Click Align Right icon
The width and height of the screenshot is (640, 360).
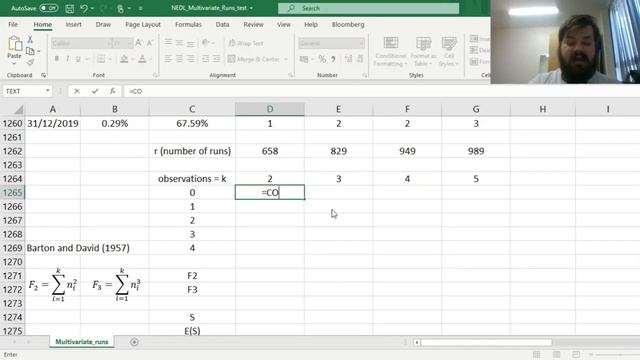[191, 59]
